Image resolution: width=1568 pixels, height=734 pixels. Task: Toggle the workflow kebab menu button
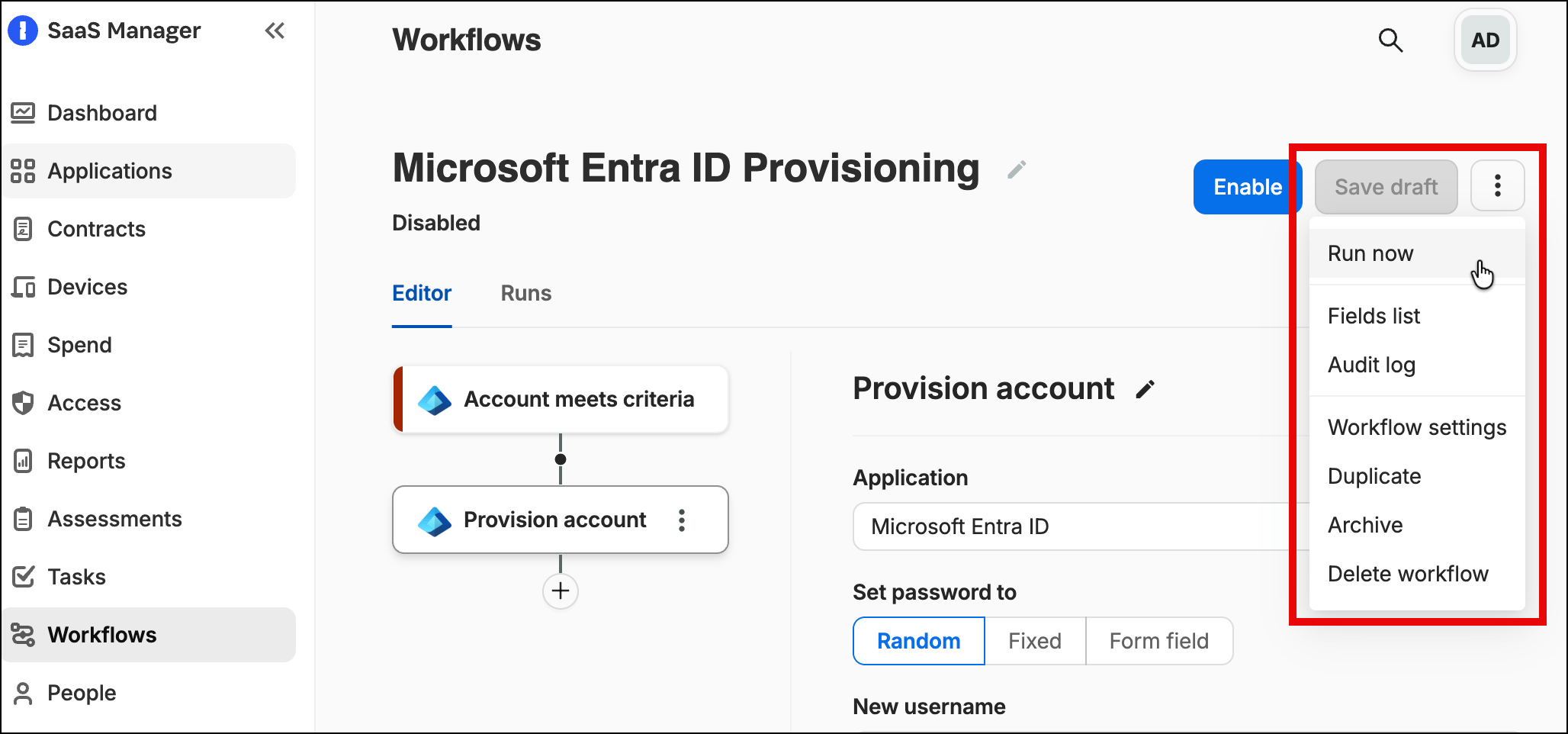pos(1497,186)
